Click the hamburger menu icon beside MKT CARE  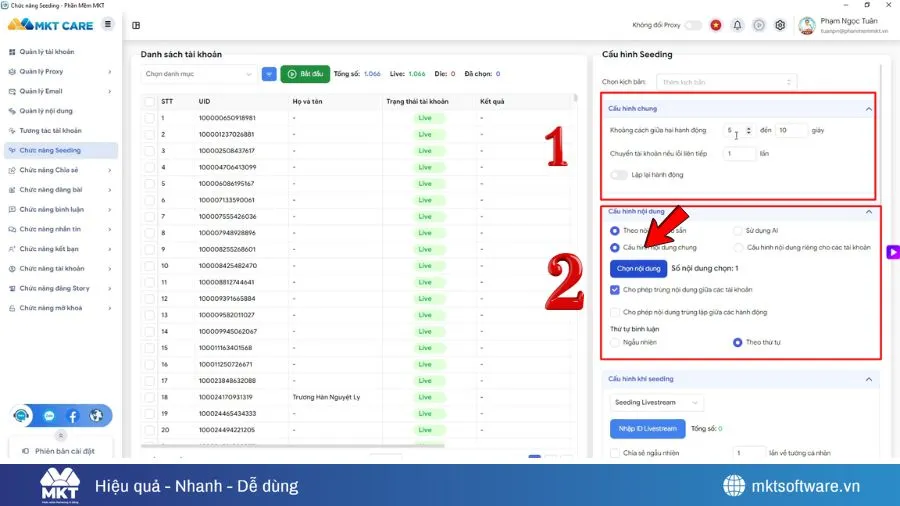click(x=108, y=24)
